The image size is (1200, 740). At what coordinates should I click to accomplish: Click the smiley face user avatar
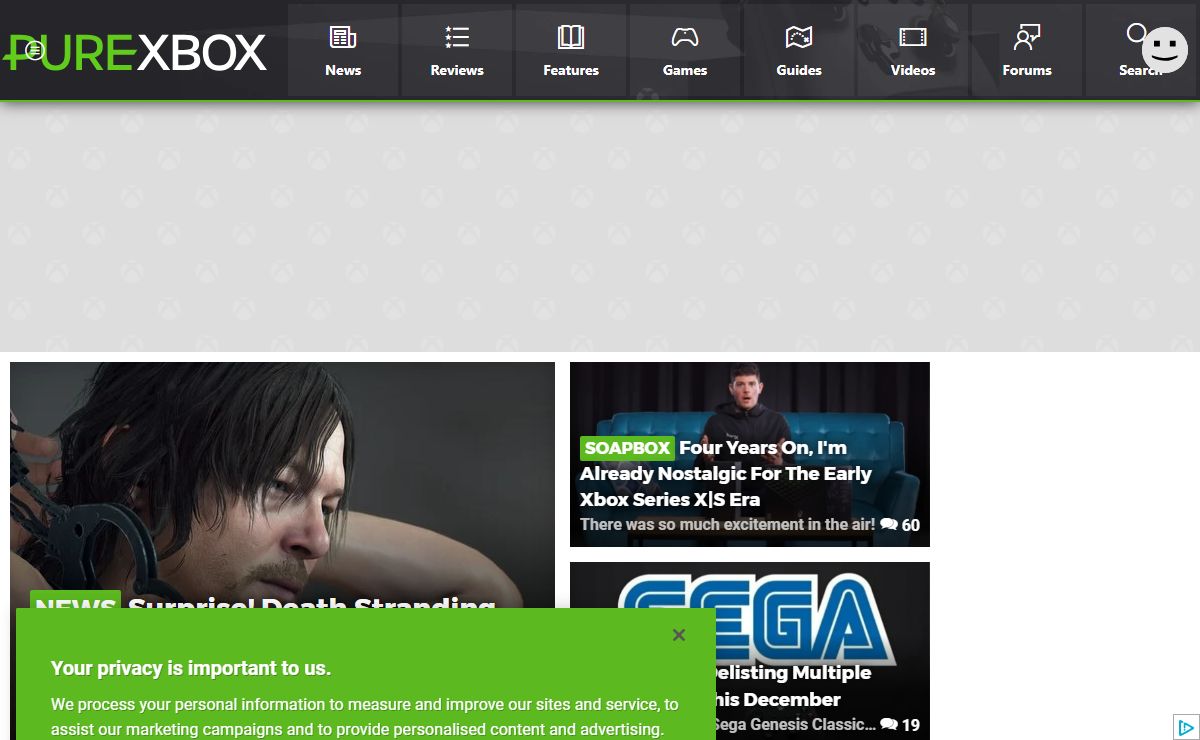1165,50
